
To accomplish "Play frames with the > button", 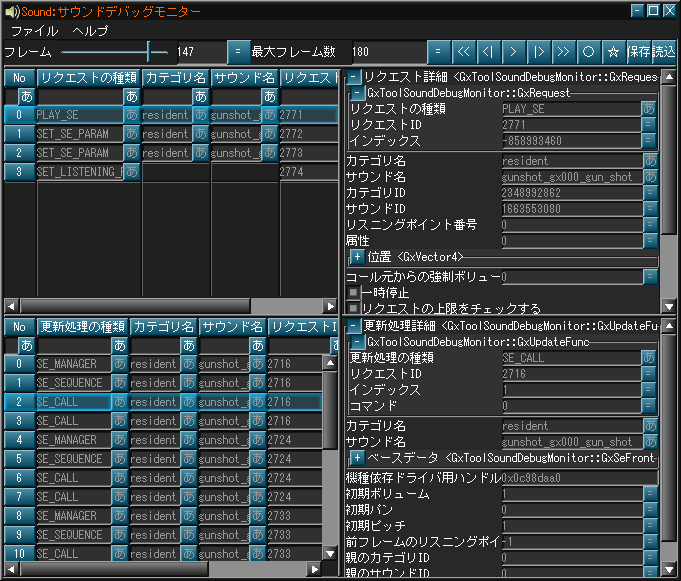I will click(514, 52).
